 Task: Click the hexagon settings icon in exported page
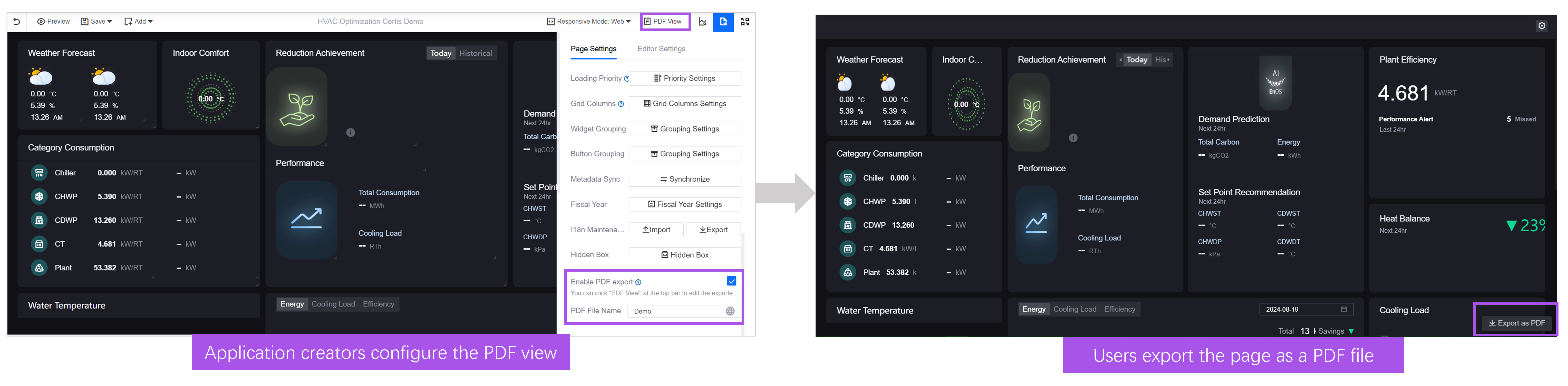coord(1541,26)
